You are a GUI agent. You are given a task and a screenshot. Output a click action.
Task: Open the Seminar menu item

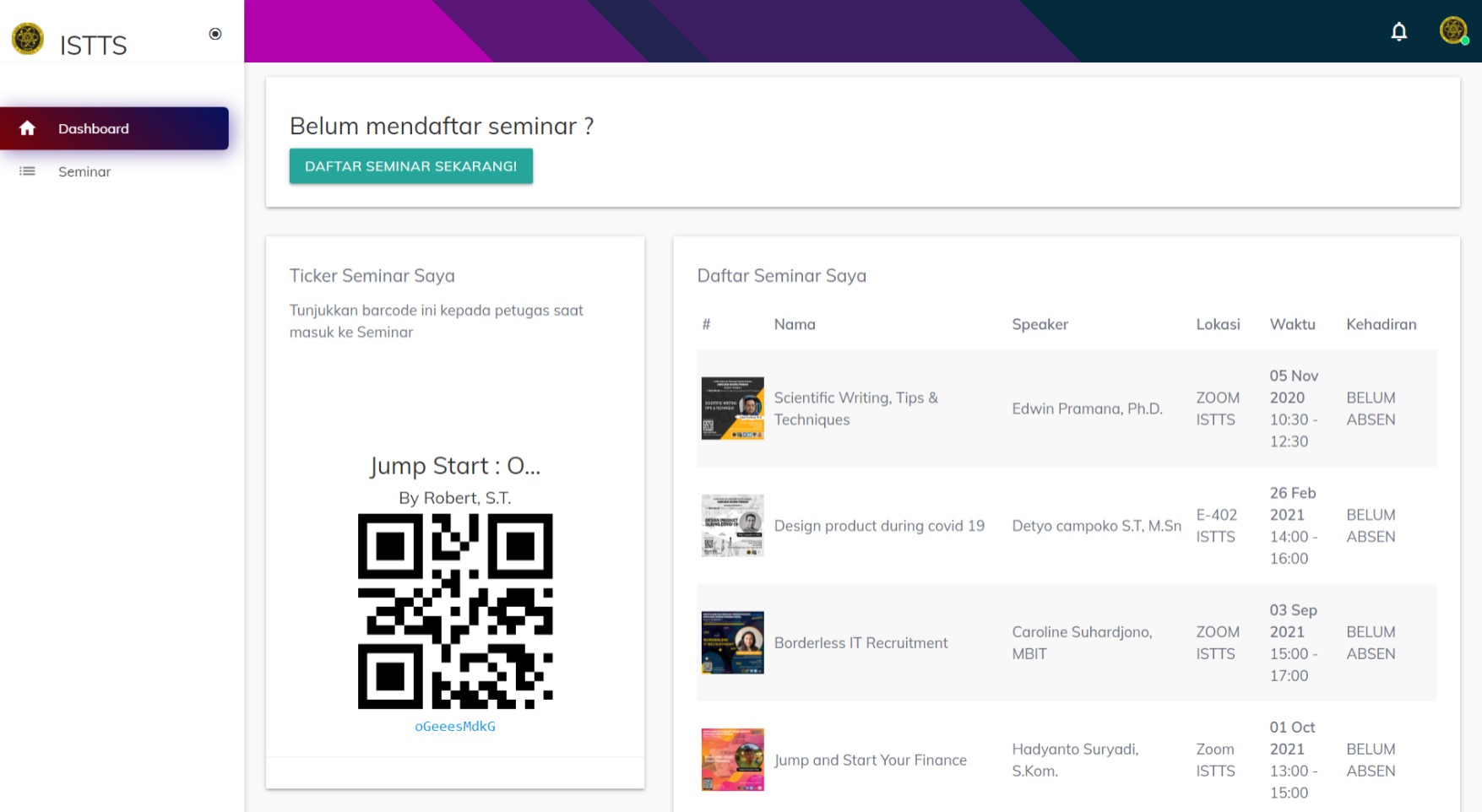pyautogui.click(x=84, y=172)
